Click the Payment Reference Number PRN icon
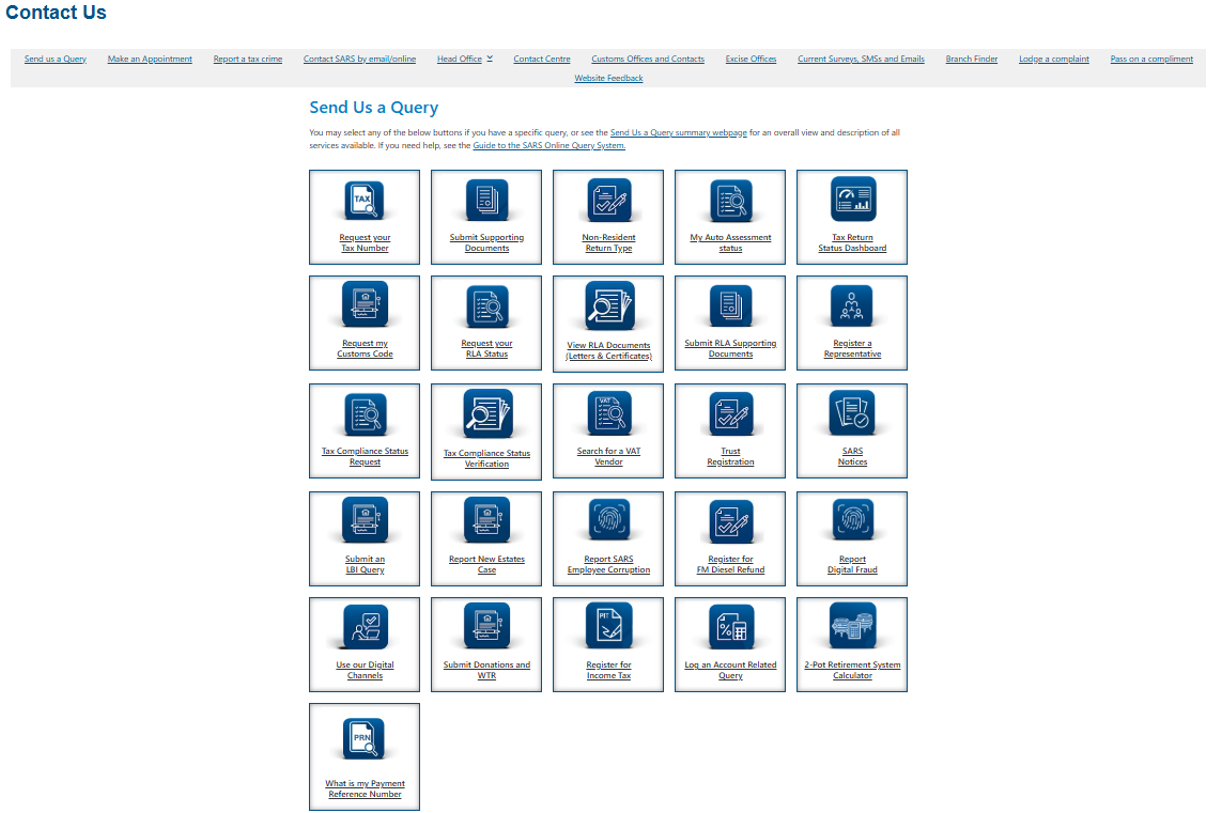 [x=364, y=741]
